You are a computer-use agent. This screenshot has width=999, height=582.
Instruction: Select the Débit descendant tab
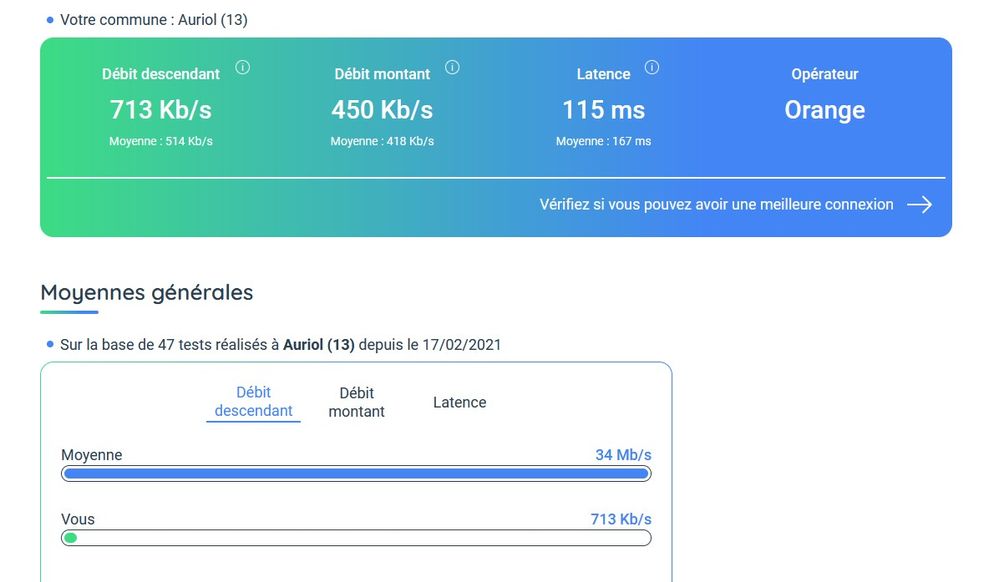coord(254,402)
